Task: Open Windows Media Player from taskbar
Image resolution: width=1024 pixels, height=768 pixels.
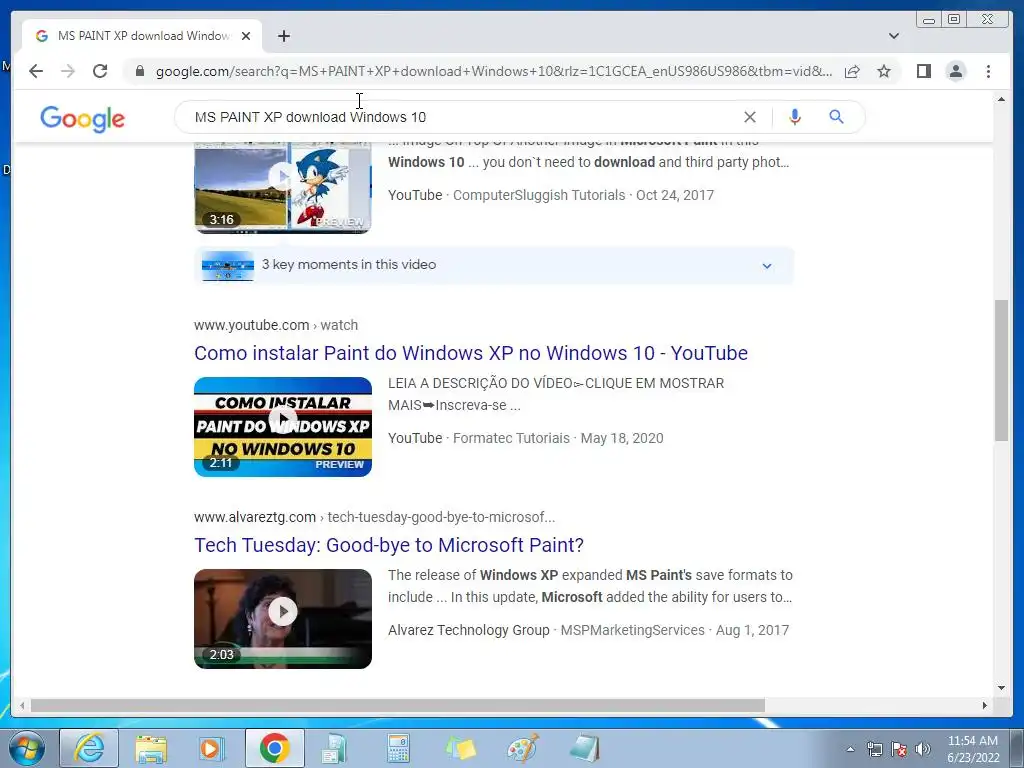Action: [x=212, y=749]
